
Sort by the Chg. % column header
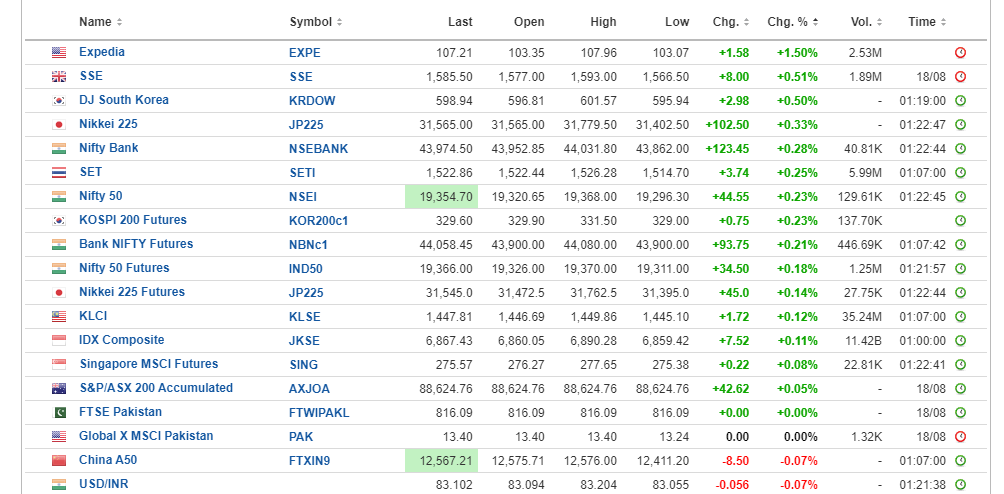pyautogui.click(x=793, y=22)
